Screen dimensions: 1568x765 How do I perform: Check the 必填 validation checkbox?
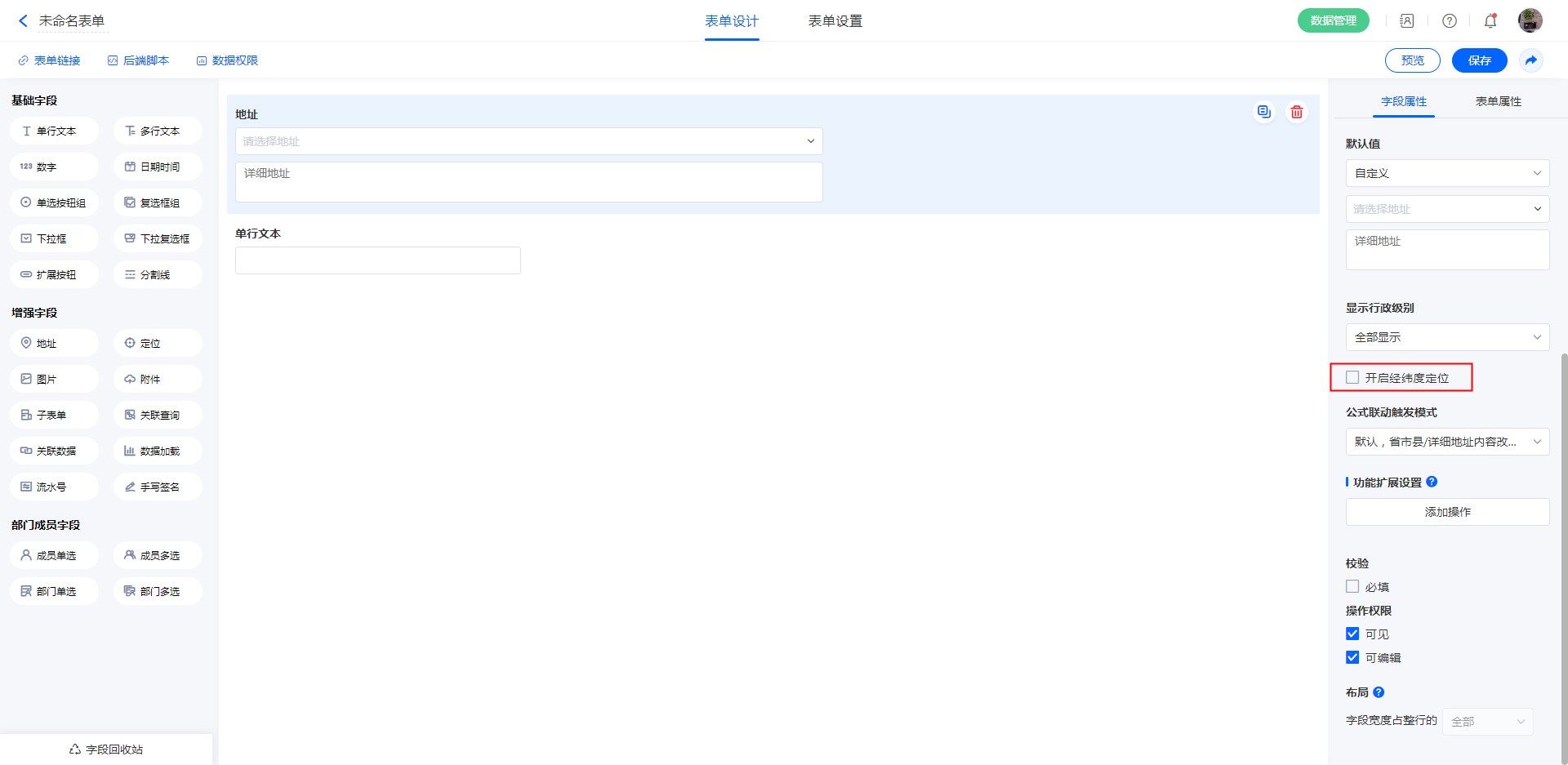pyautogui.click(x=1352, y=587)
